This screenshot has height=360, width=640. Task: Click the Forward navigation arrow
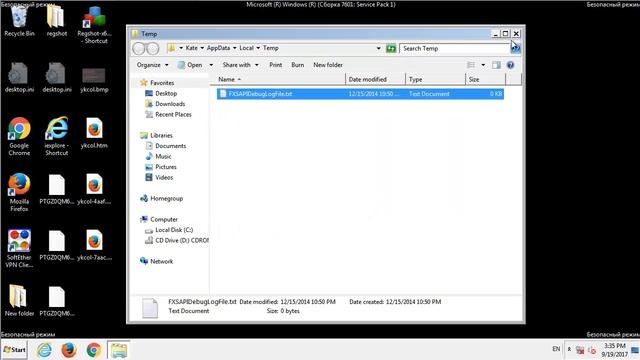(152, 49)
